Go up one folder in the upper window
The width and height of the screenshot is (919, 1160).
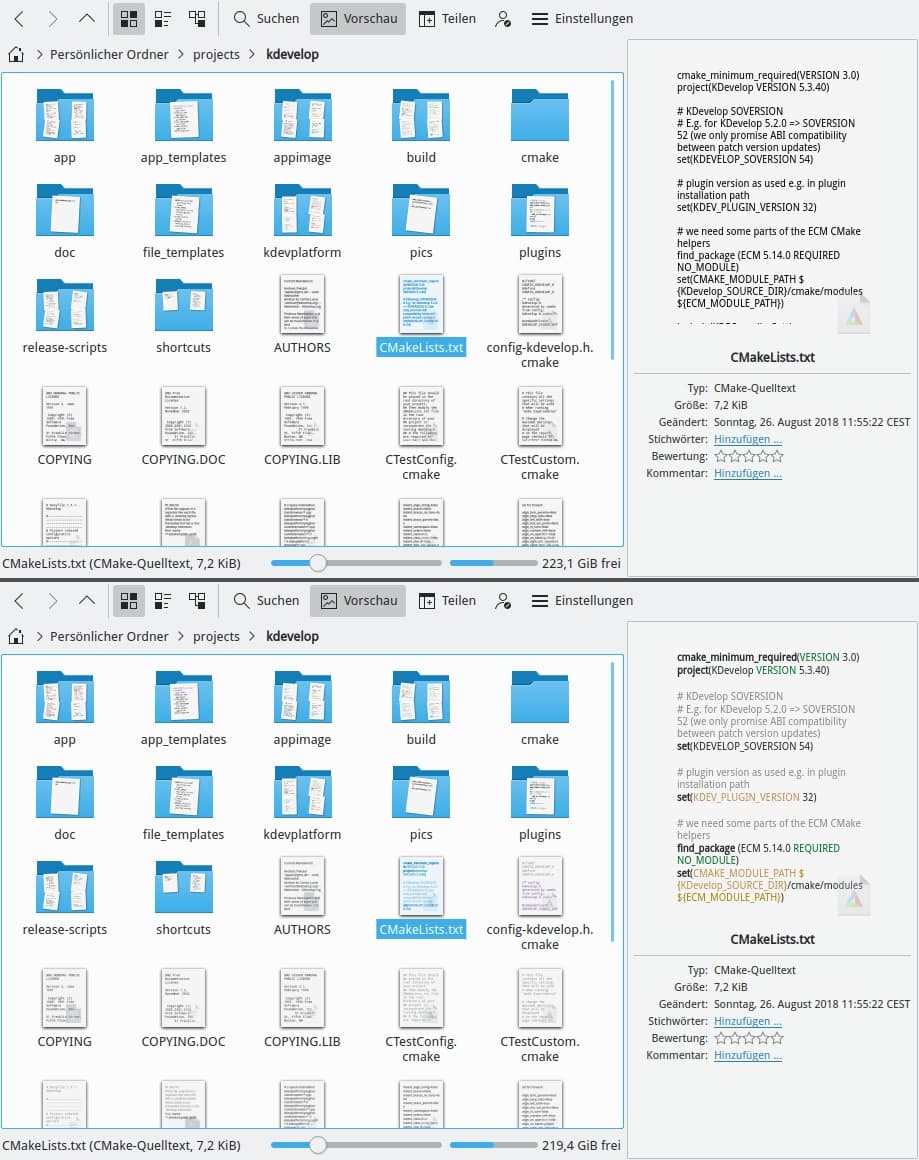(x=87, y=18)
